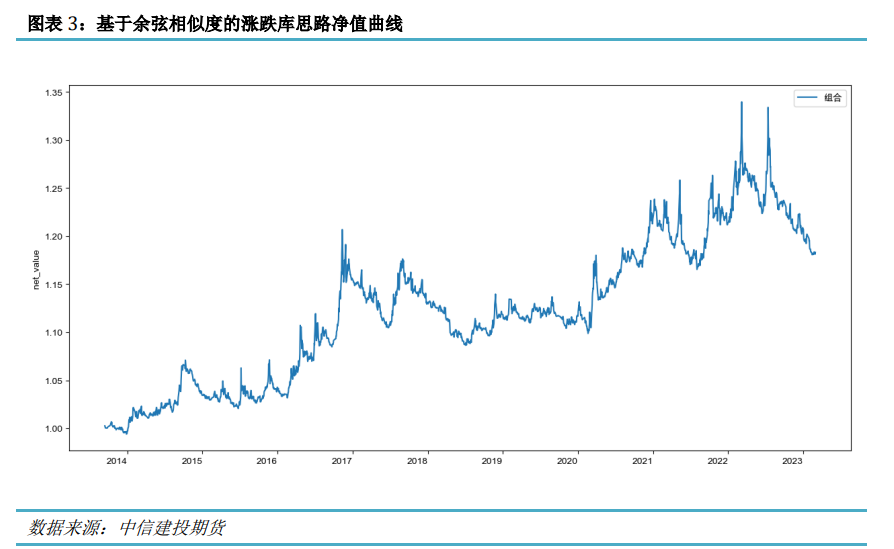894x549 pixels.
Task: Click x-axis label 2016
Action: pyautogui.click(x=266, y=461)
